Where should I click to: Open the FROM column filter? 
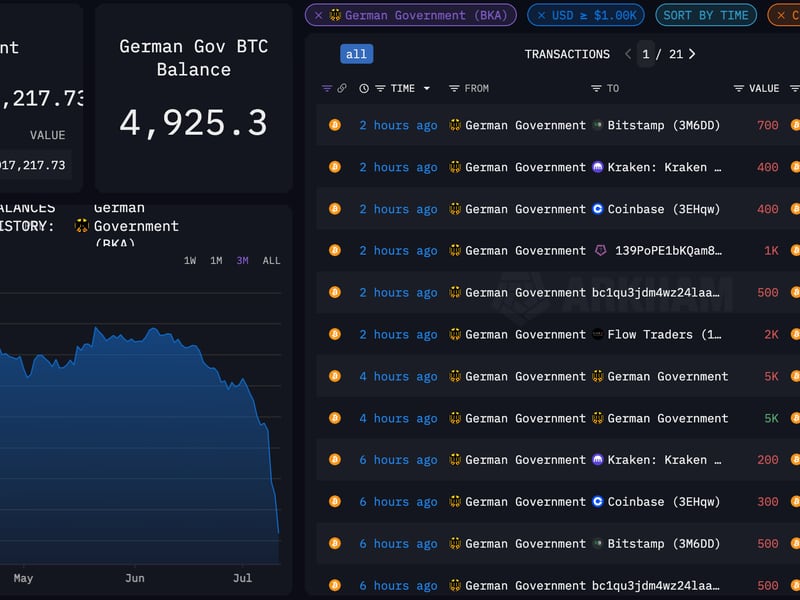click(x=453, y=88)
